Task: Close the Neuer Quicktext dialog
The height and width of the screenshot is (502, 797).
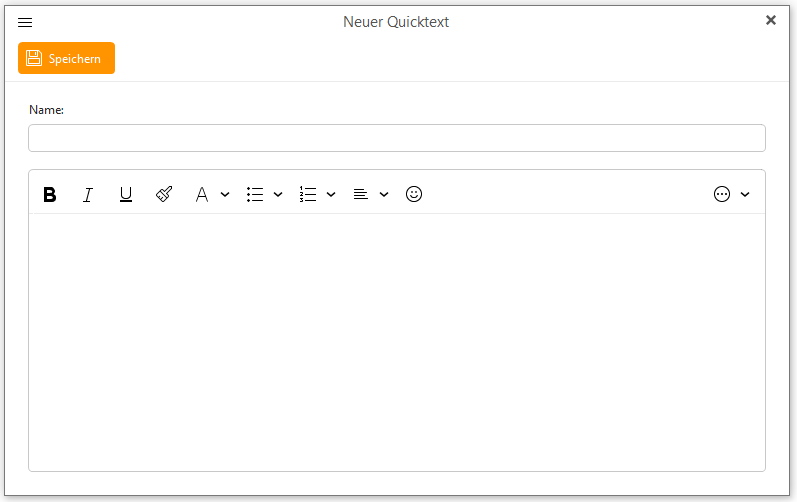Action: (771, 20)
